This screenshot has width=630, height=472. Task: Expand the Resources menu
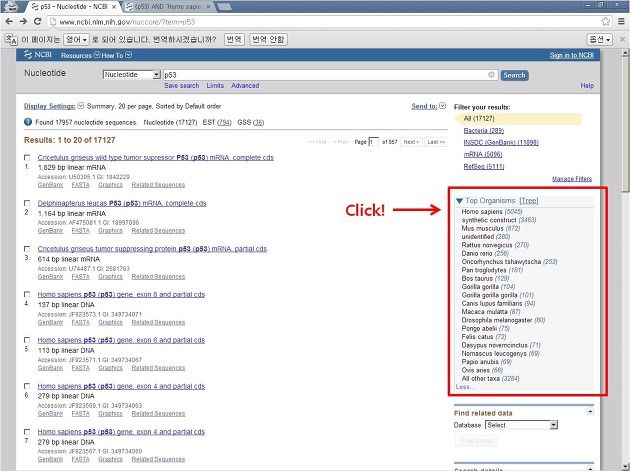[x=80, y=55]
